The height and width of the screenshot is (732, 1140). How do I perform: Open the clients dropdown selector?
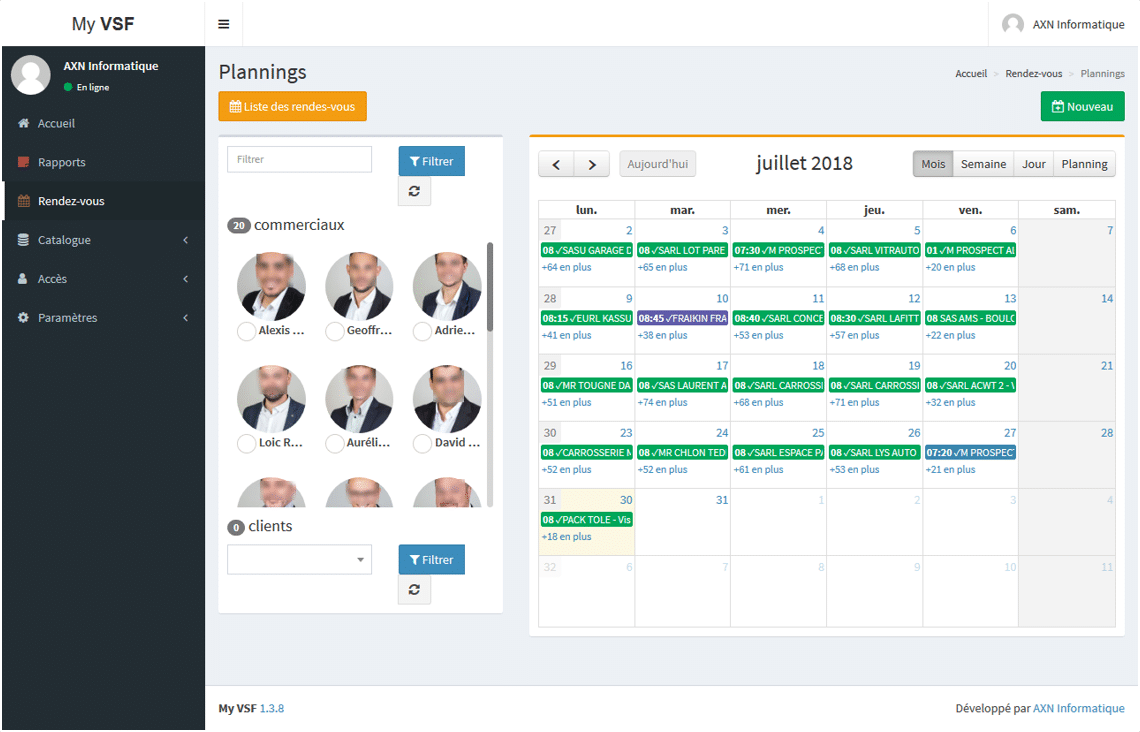click(x=300, y=560)
